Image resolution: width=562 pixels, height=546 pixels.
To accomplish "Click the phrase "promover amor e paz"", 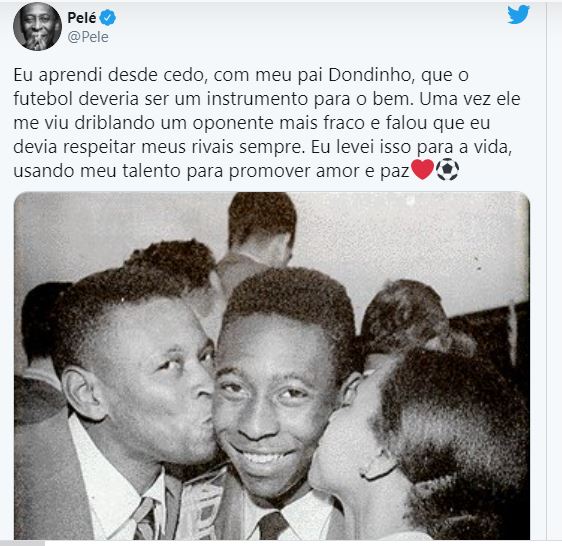I will tap(319, 171).
